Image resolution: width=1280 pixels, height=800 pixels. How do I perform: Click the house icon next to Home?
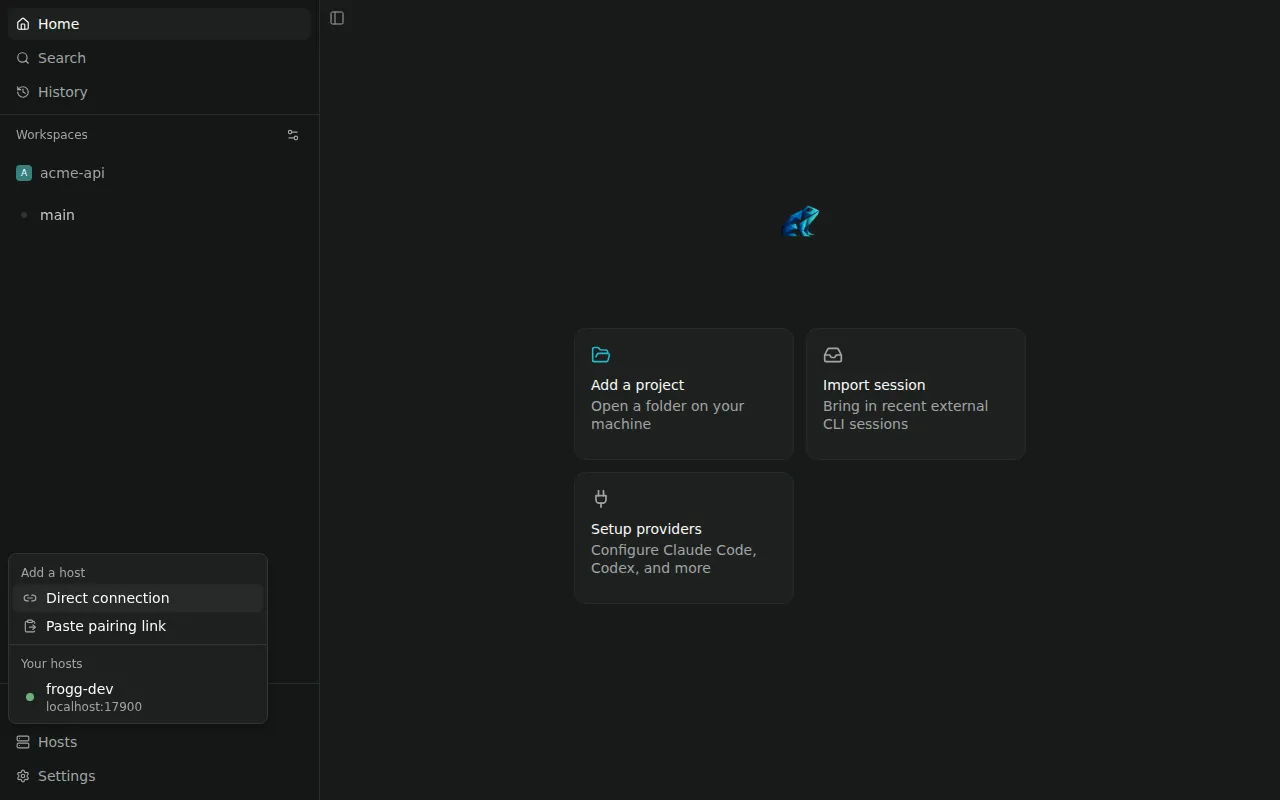coord(23,24)
